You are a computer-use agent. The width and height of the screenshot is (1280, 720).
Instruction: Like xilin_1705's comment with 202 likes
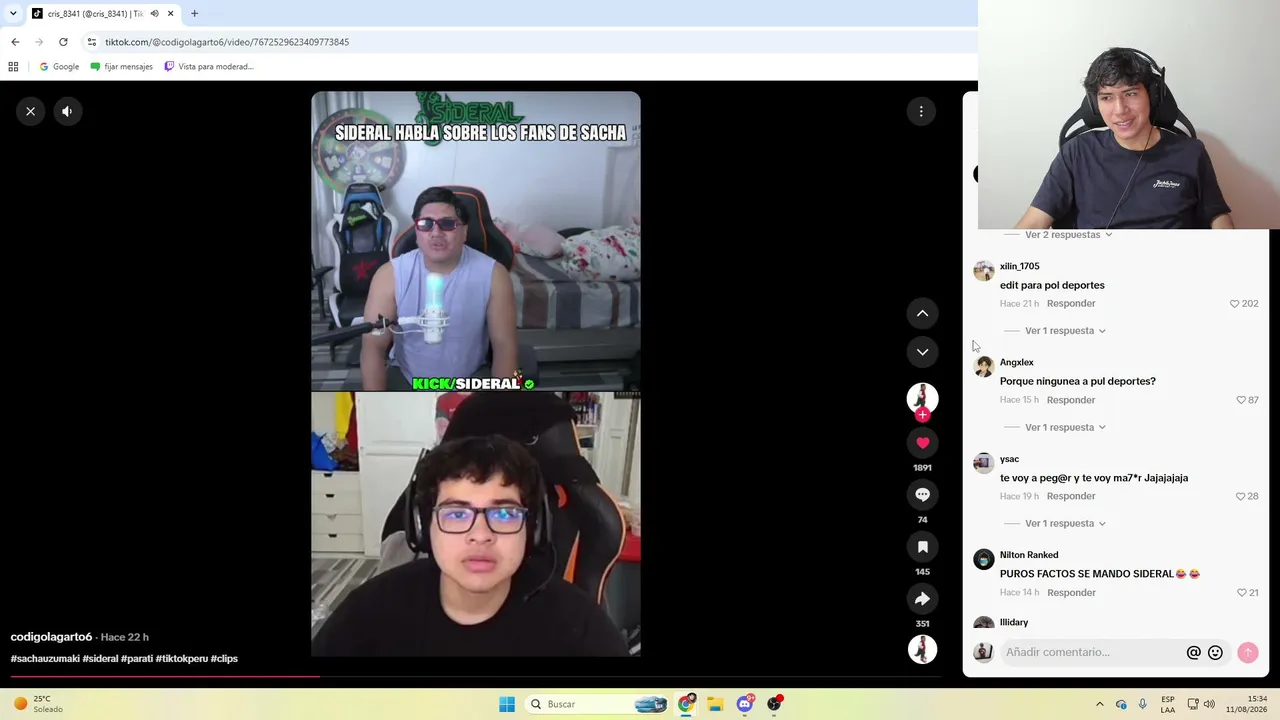click(1234, 304)
